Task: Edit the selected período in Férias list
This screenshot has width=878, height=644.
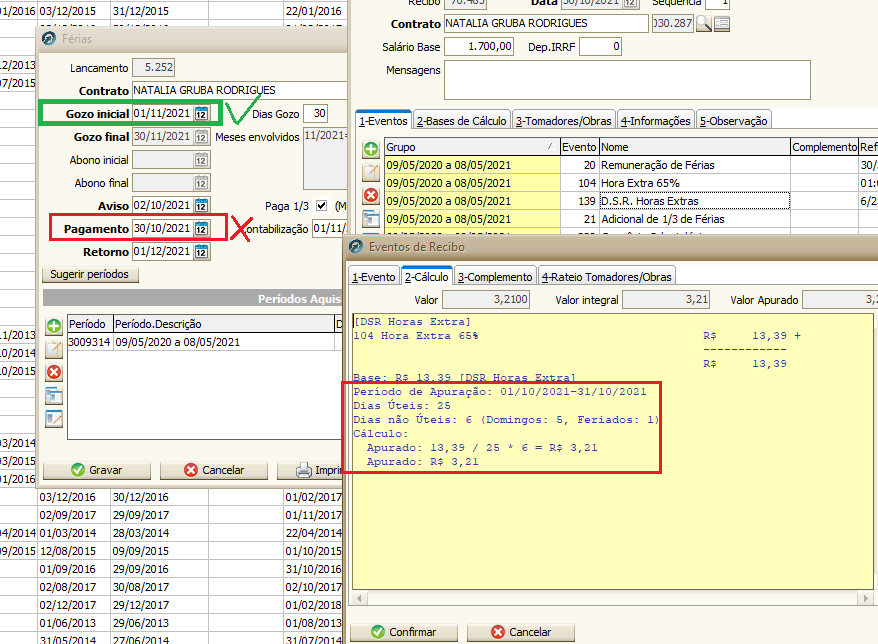Action: [54, 349]
